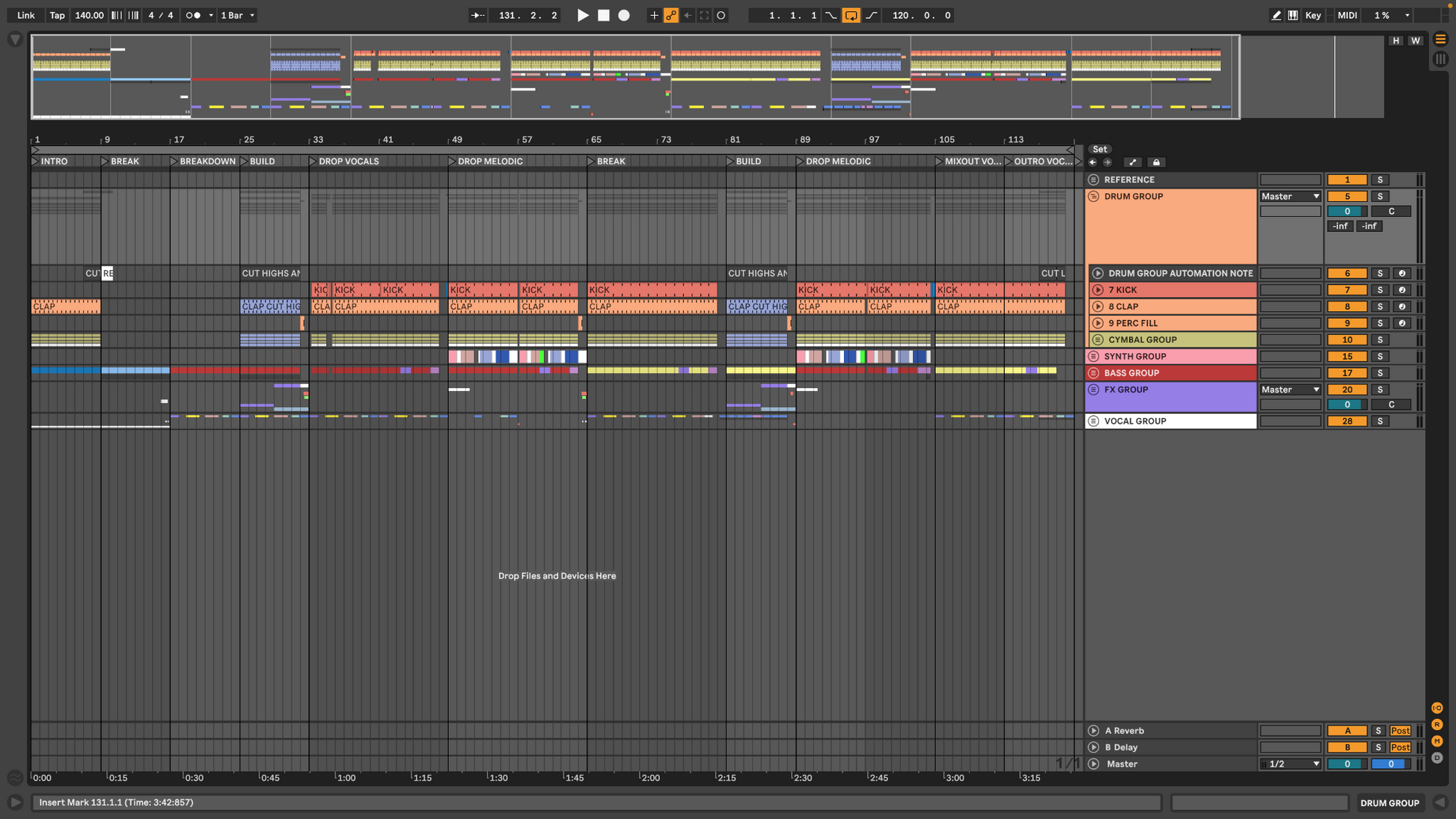Viewport: 1456px width, 819px height.
Task: Show the Returns section R icon
Action: [x=1437, y=725]
